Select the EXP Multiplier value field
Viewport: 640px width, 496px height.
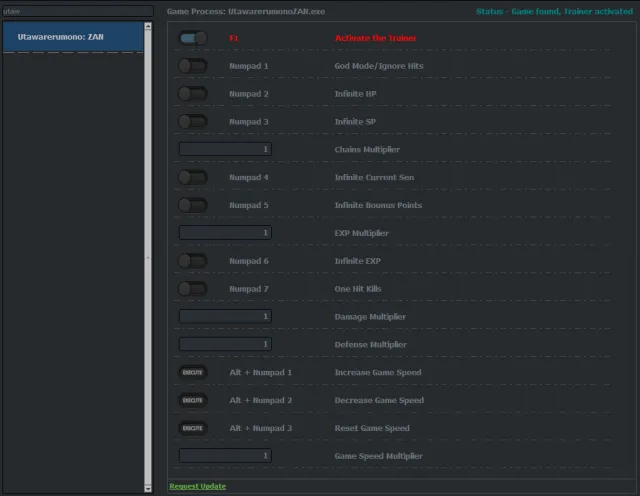click(225, 233)
